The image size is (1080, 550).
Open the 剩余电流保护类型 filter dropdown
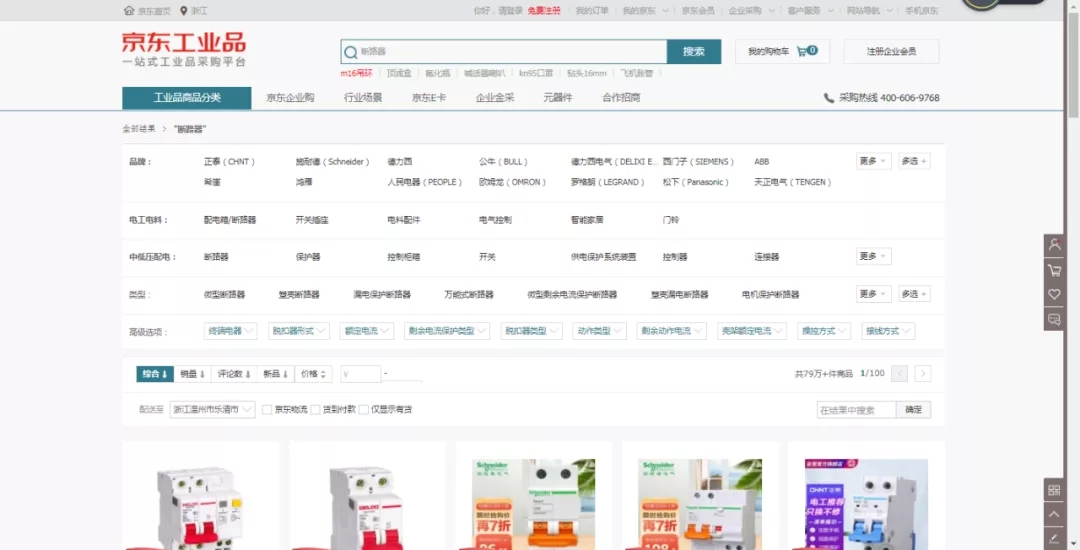[447, 331]
